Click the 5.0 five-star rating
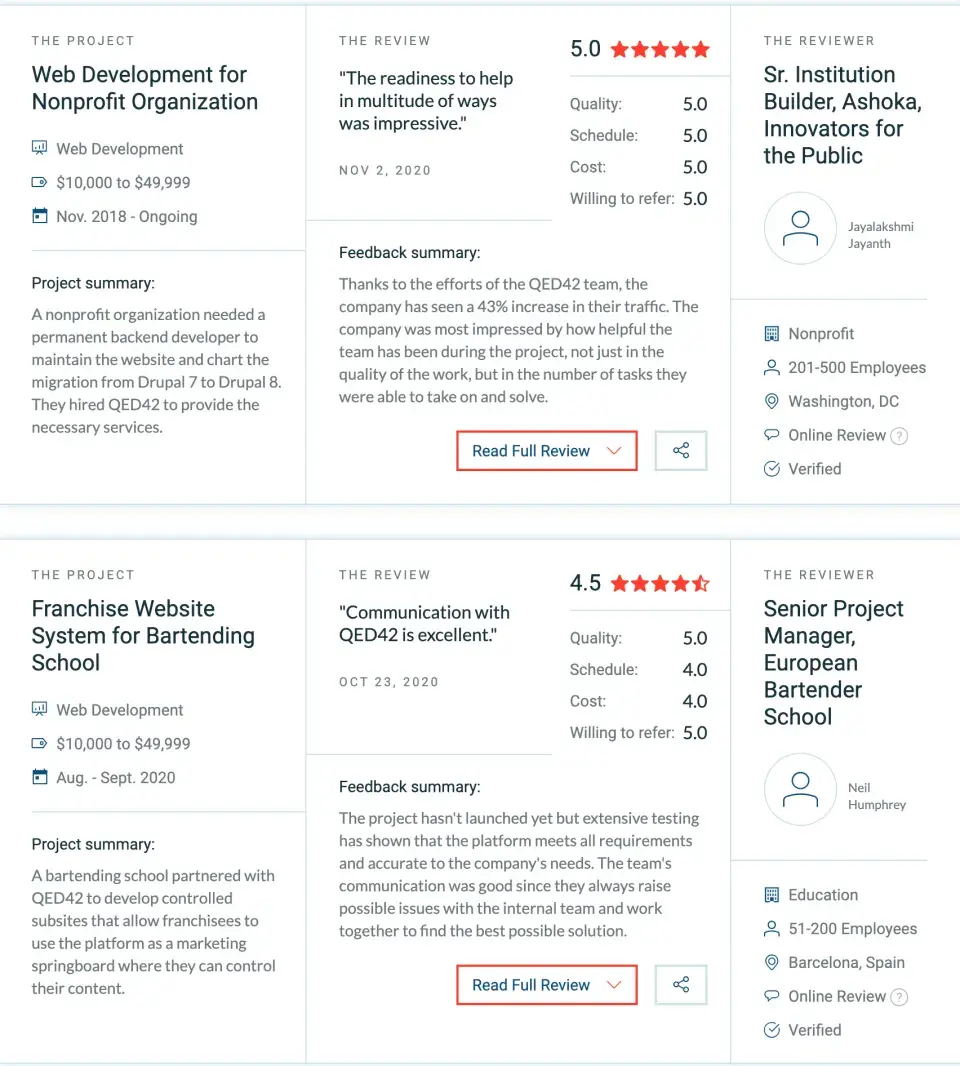The width and height of the screenshot is (960, 1066). 640,49
